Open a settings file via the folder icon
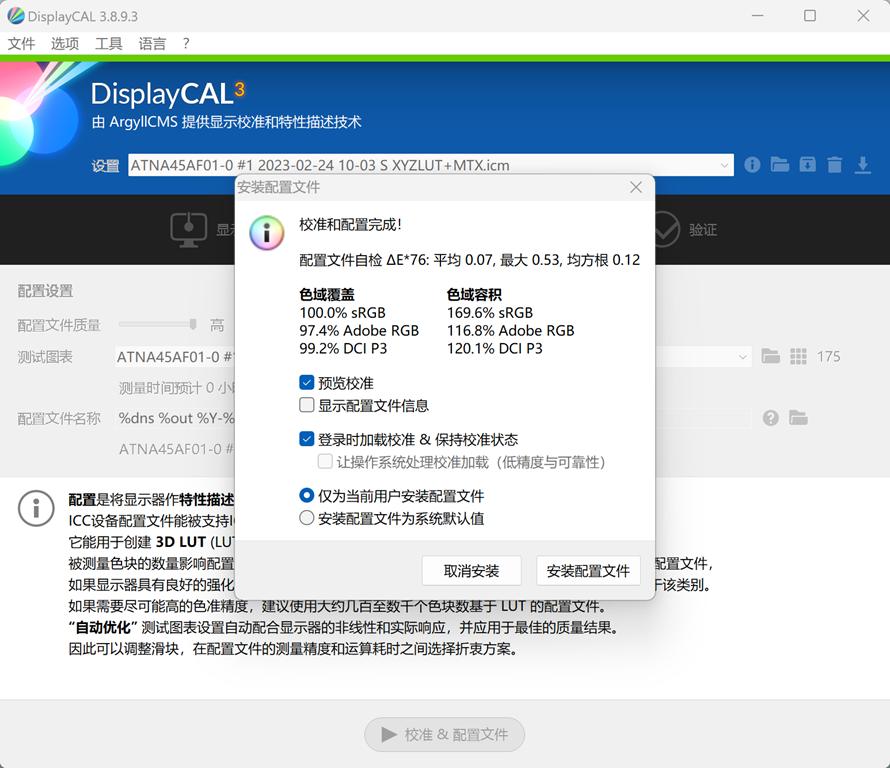This screenshot has height=768, width=890. [x=780, y=164]
